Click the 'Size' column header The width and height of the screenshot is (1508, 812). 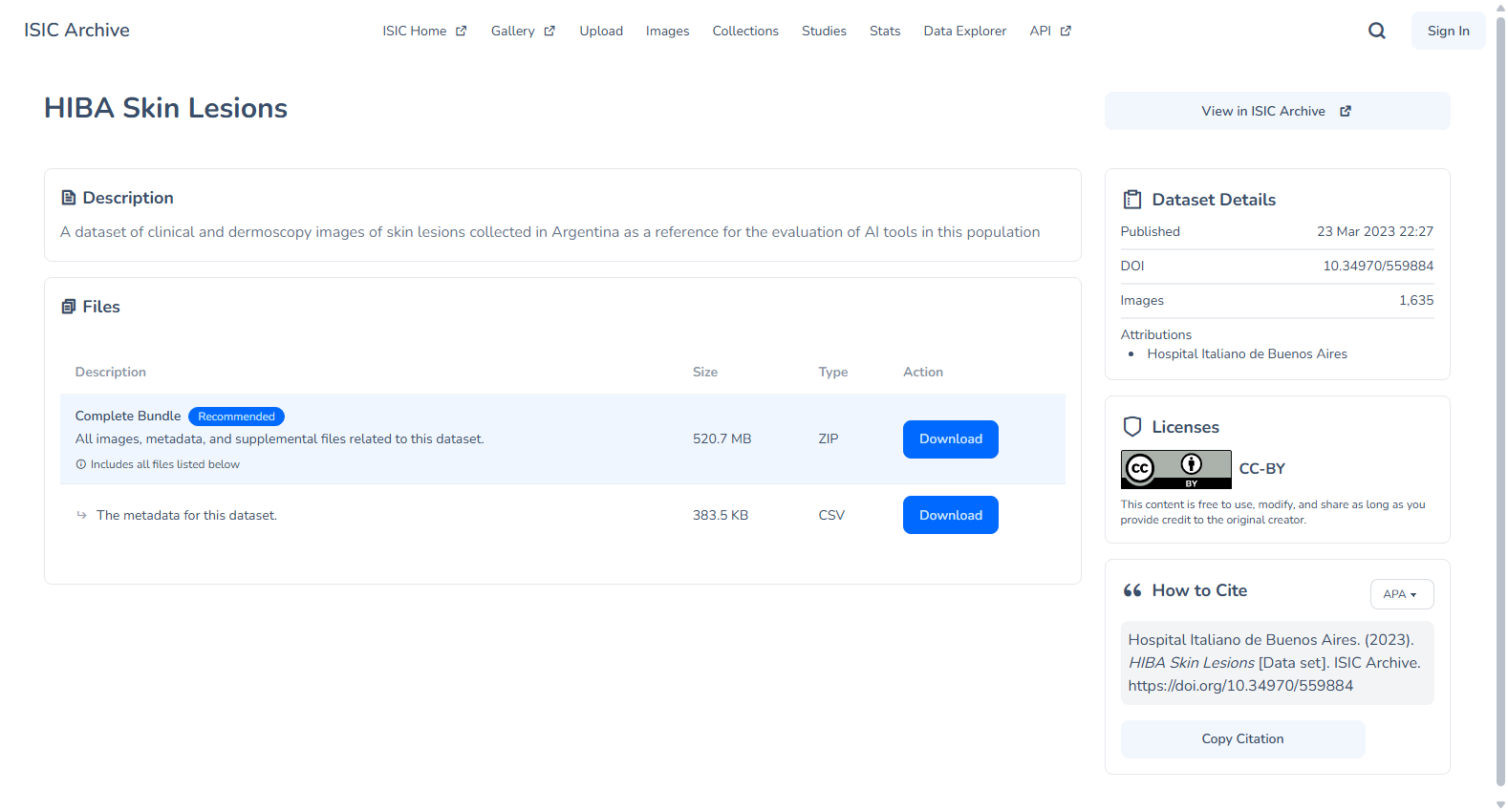click(x=705, y=372)
